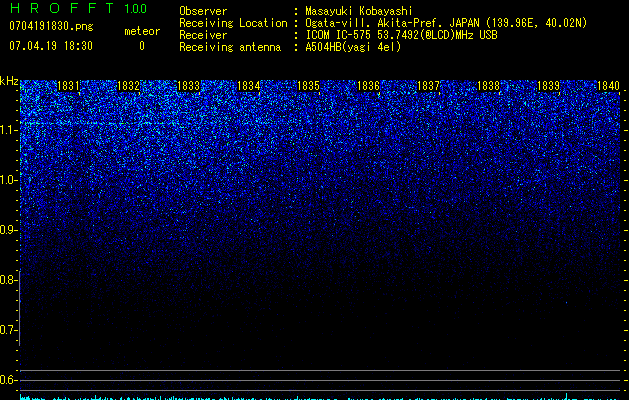Click the 1836 time marker

pos(368,86)
